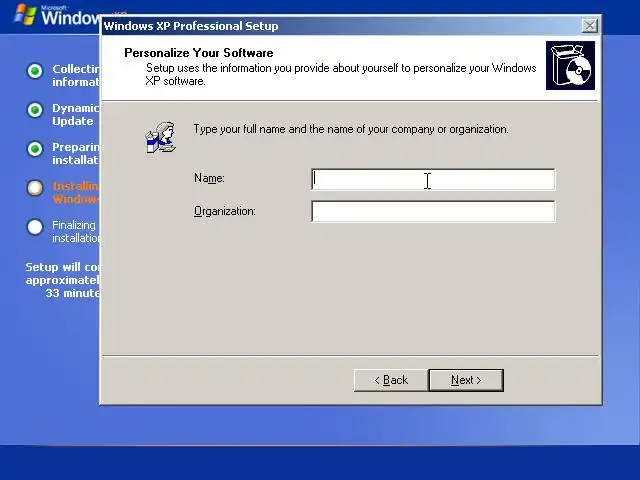
Task: Go back with the Back button
Action: coord(391,380)
